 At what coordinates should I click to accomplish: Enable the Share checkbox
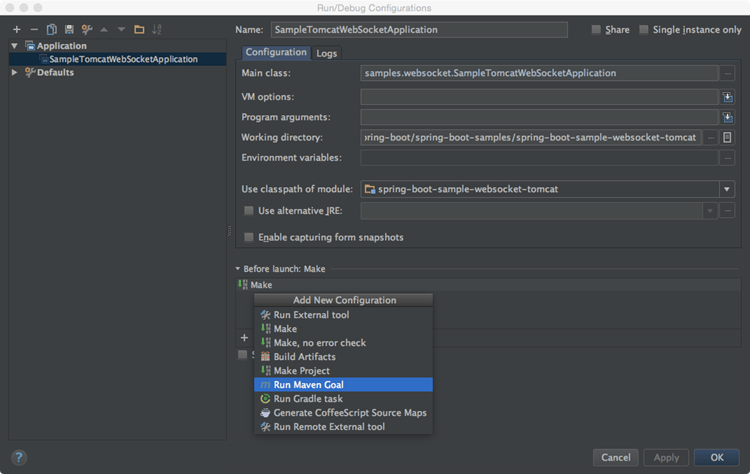pos(596,30)
